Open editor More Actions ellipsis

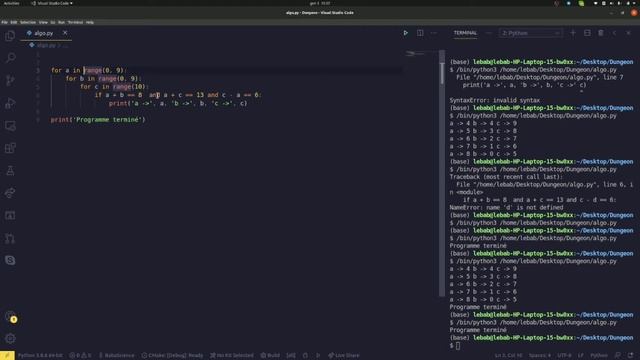click(433, 33)
